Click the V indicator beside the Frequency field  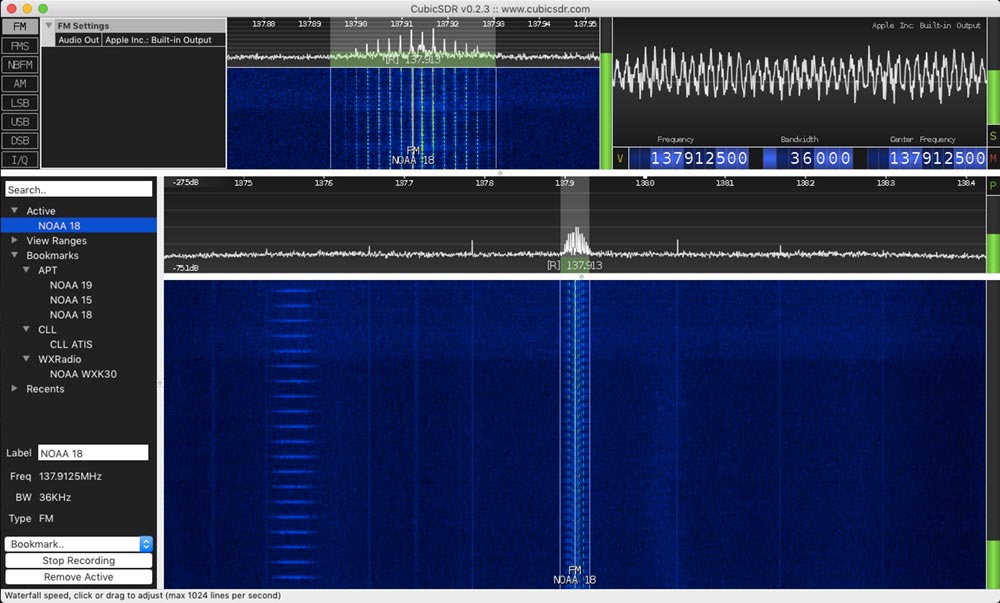tap(617, 158)
